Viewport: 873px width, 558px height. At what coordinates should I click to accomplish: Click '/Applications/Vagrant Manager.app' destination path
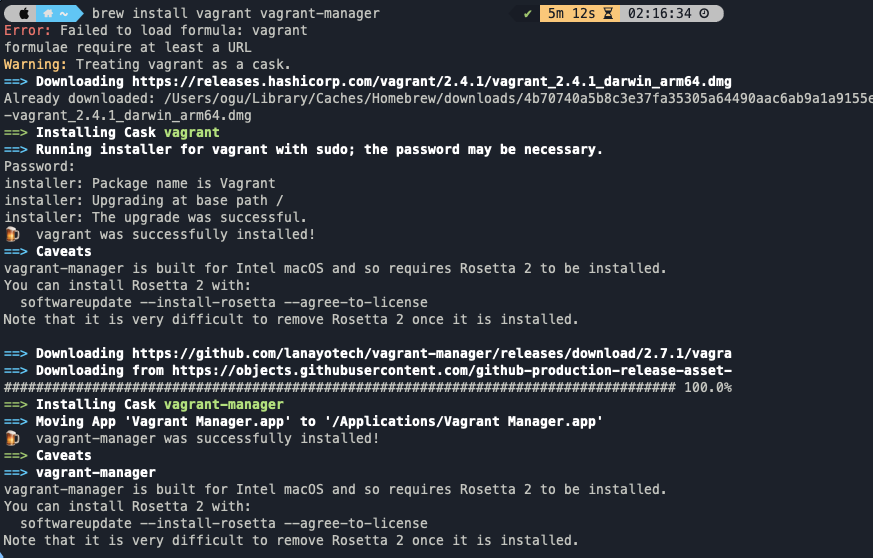(x=463, y=422)
